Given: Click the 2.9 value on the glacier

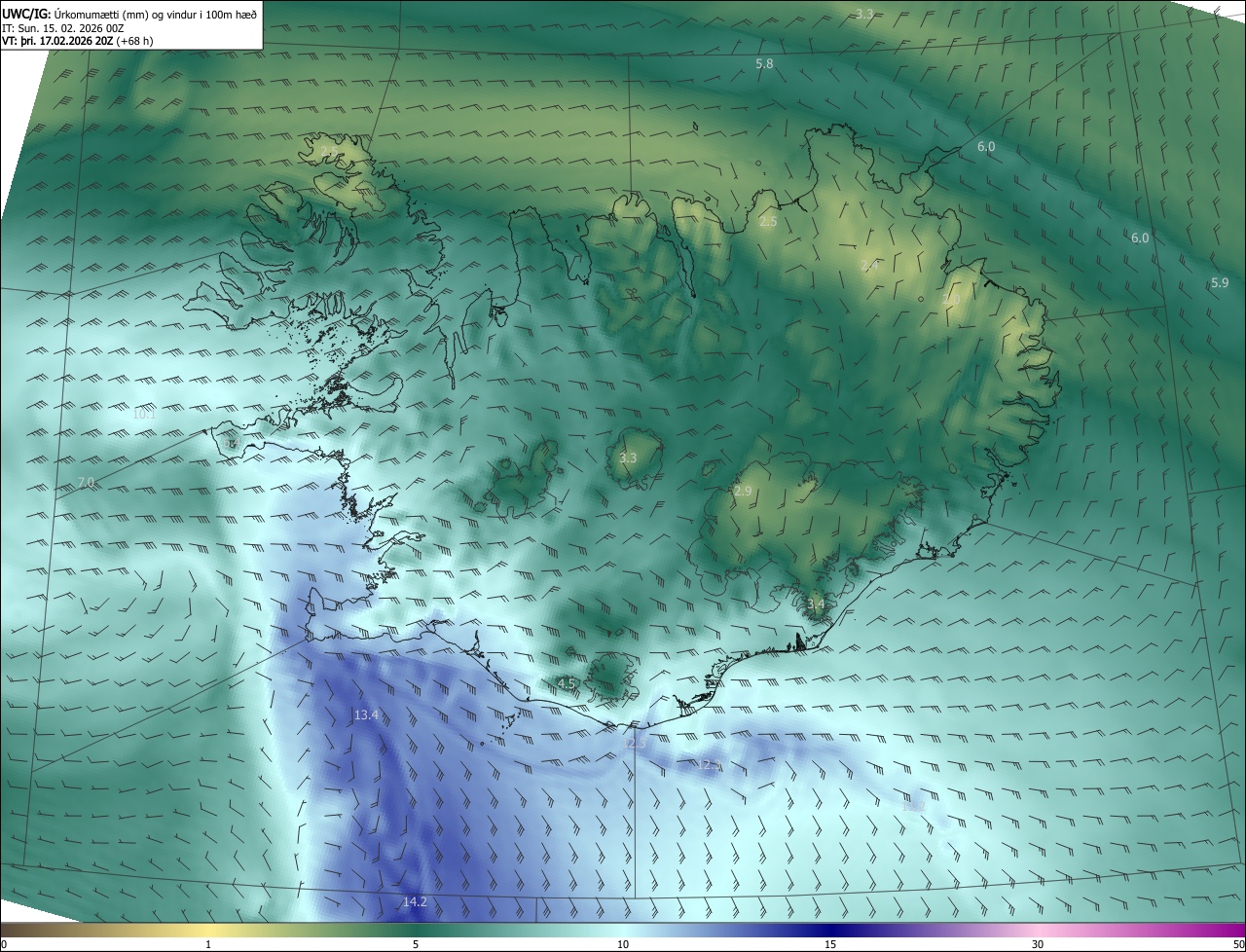Looking at the screenshot, I should 743,492.
